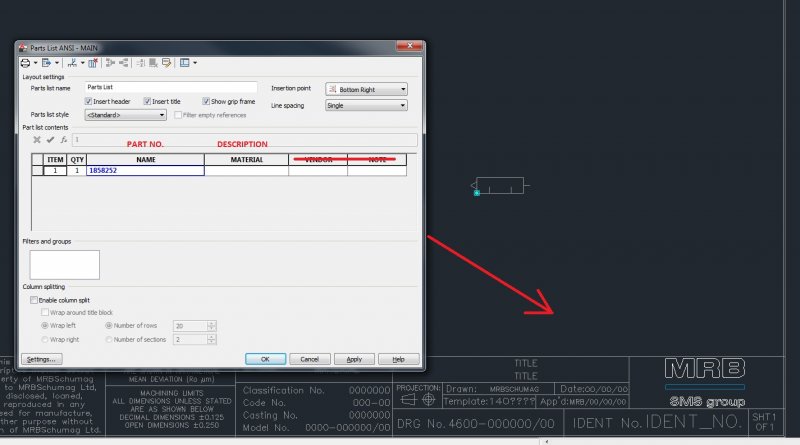Viewport: 800px width, 445px height.
Task: Select the Wrap left radio button
Action: pyautogui.click(x=45, y=326)
